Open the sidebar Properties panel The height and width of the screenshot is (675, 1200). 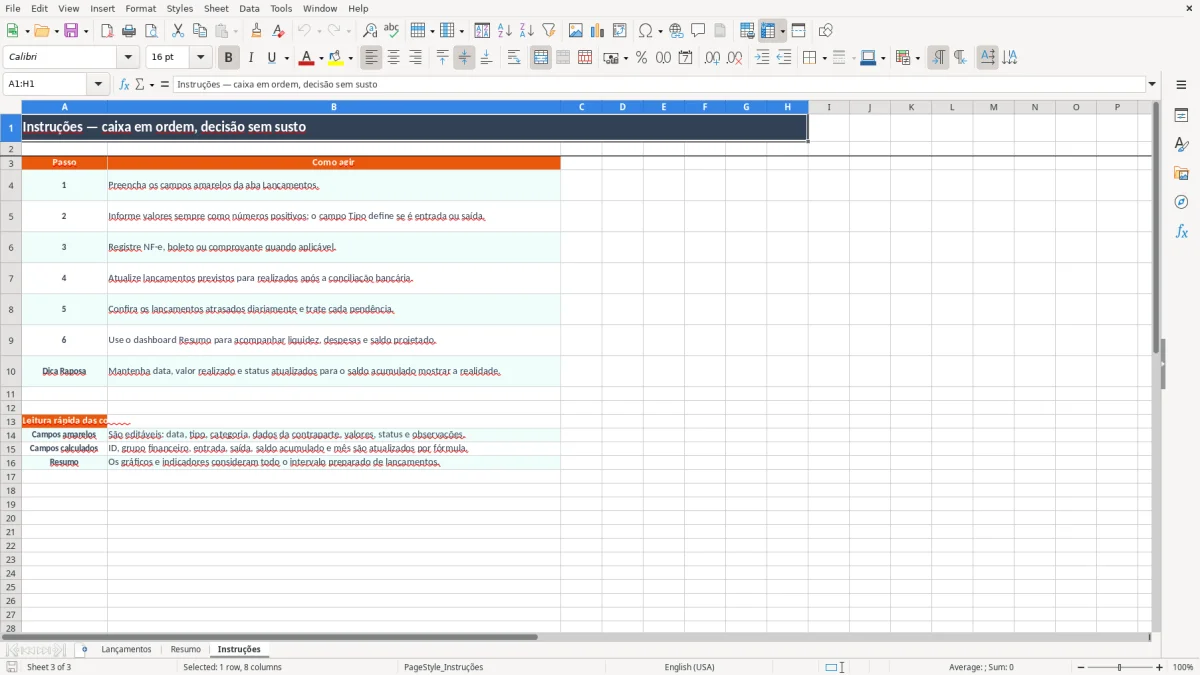(x=1181, y=116)
